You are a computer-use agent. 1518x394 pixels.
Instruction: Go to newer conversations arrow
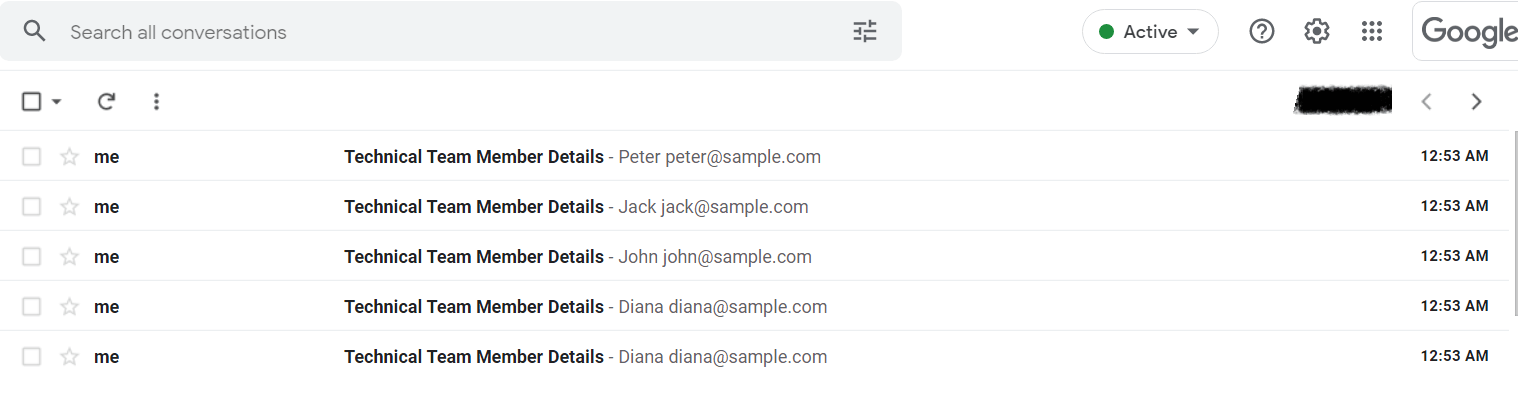point(1427,101)
